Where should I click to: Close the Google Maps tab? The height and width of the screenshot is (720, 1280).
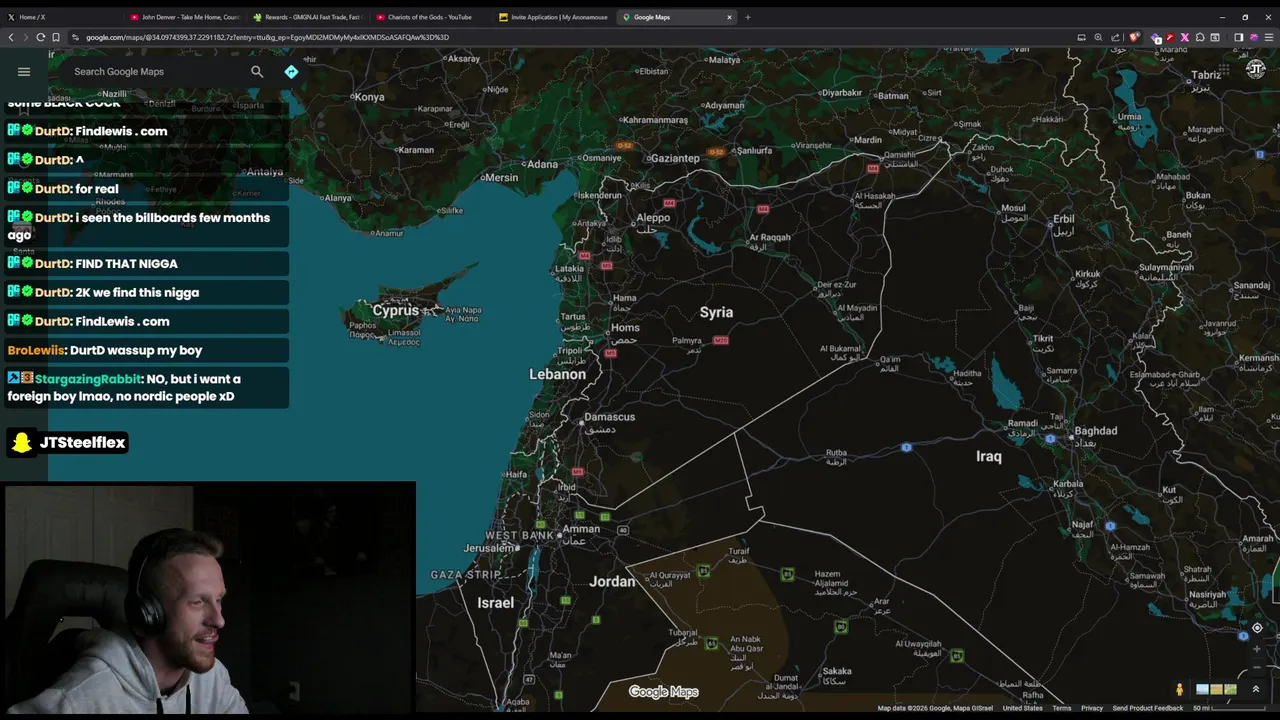[729, 17]
